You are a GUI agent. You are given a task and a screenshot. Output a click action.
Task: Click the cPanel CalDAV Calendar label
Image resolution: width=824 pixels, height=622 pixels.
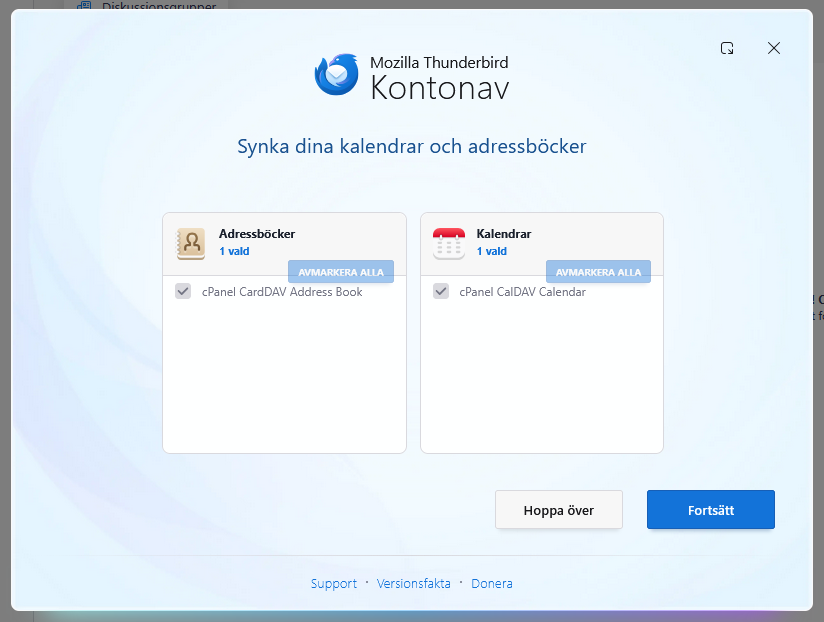coord(522,292)
